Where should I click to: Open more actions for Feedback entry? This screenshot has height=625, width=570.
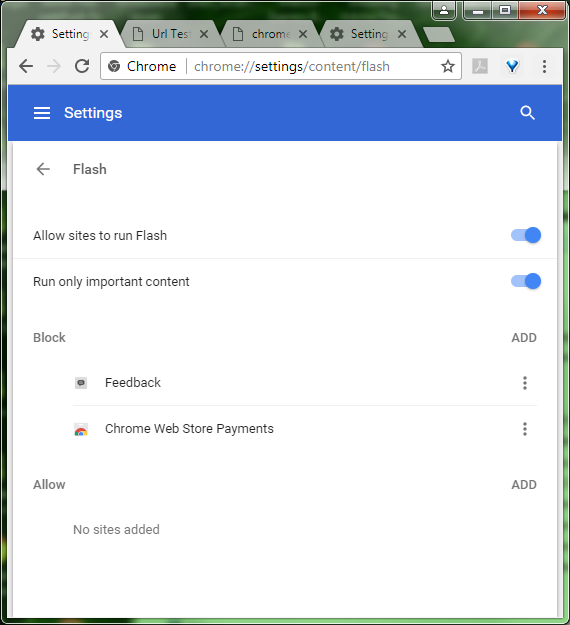point(525,383)
